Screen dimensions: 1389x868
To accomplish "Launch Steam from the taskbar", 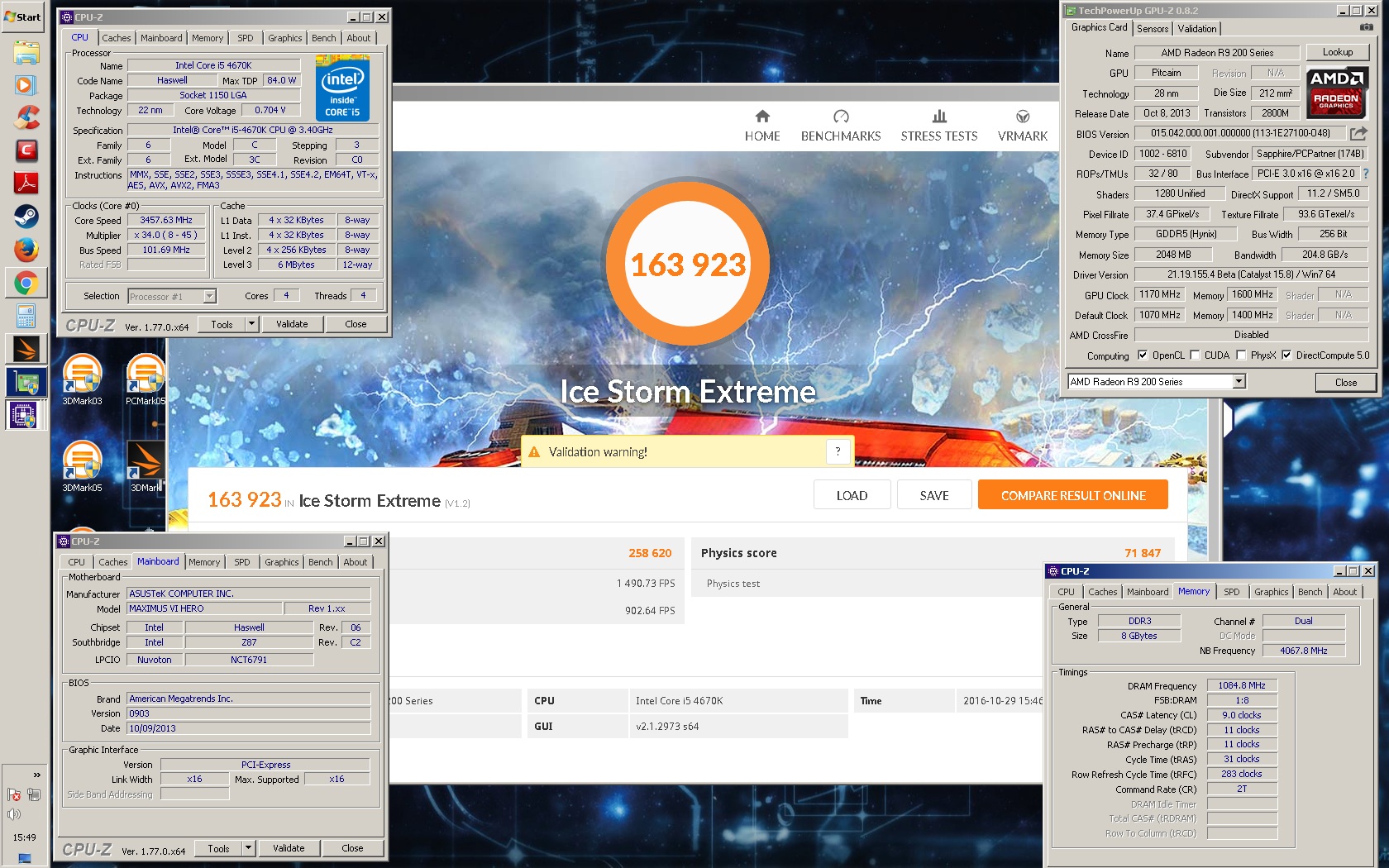I will point(26,217).
